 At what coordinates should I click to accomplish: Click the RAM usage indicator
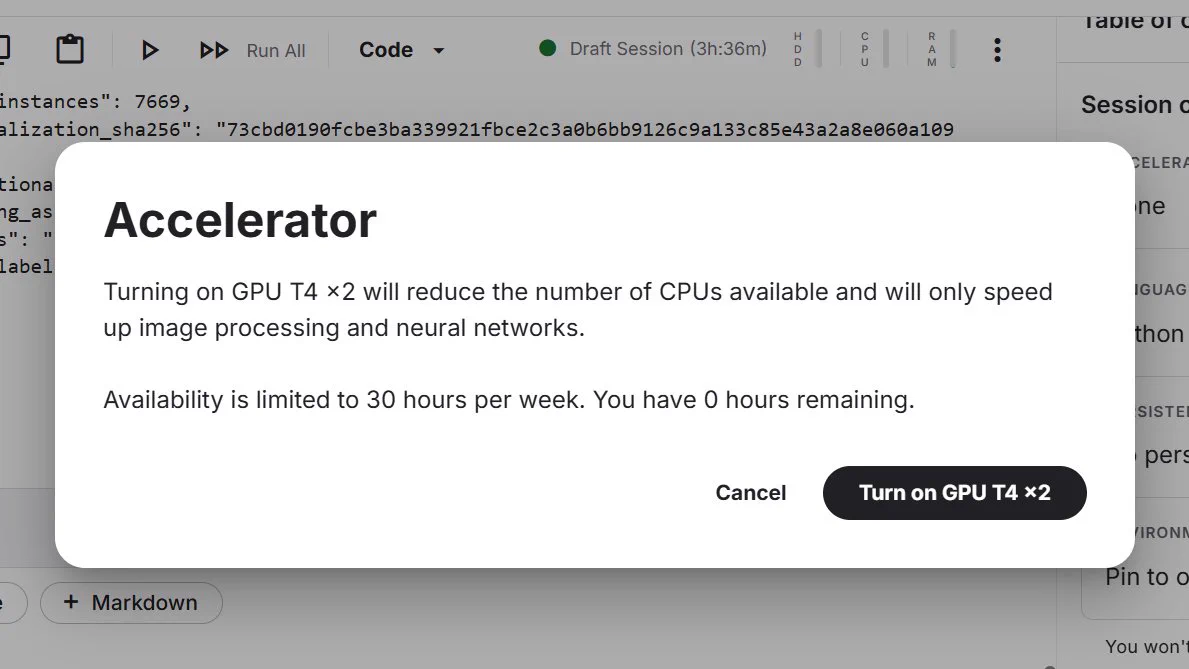[x=941, y=49]
